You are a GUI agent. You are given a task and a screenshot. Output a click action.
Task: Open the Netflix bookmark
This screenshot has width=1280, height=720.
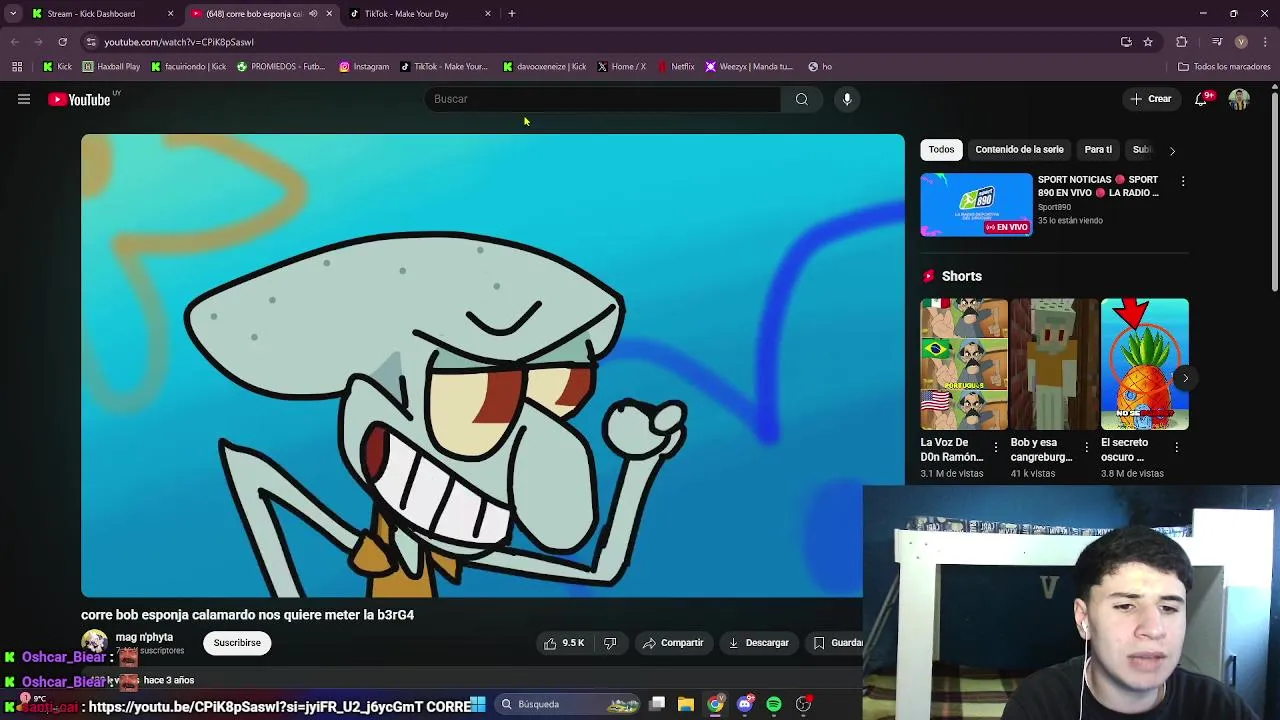click(675, 67)
